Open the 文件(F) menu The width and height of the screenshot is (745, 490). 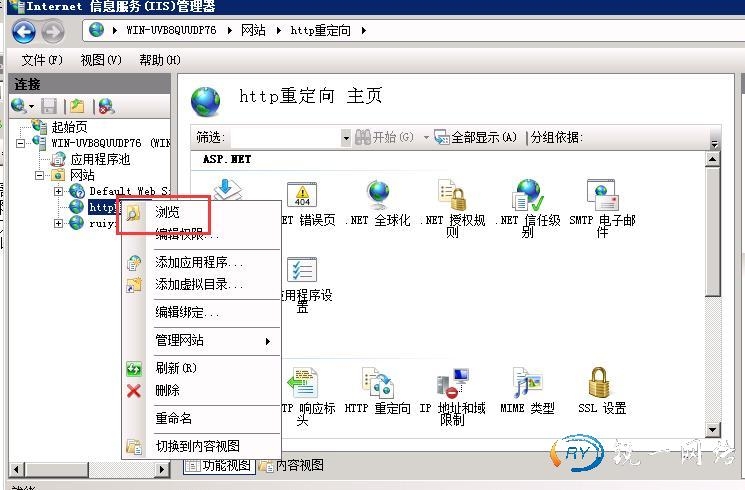tap(42, 60)
